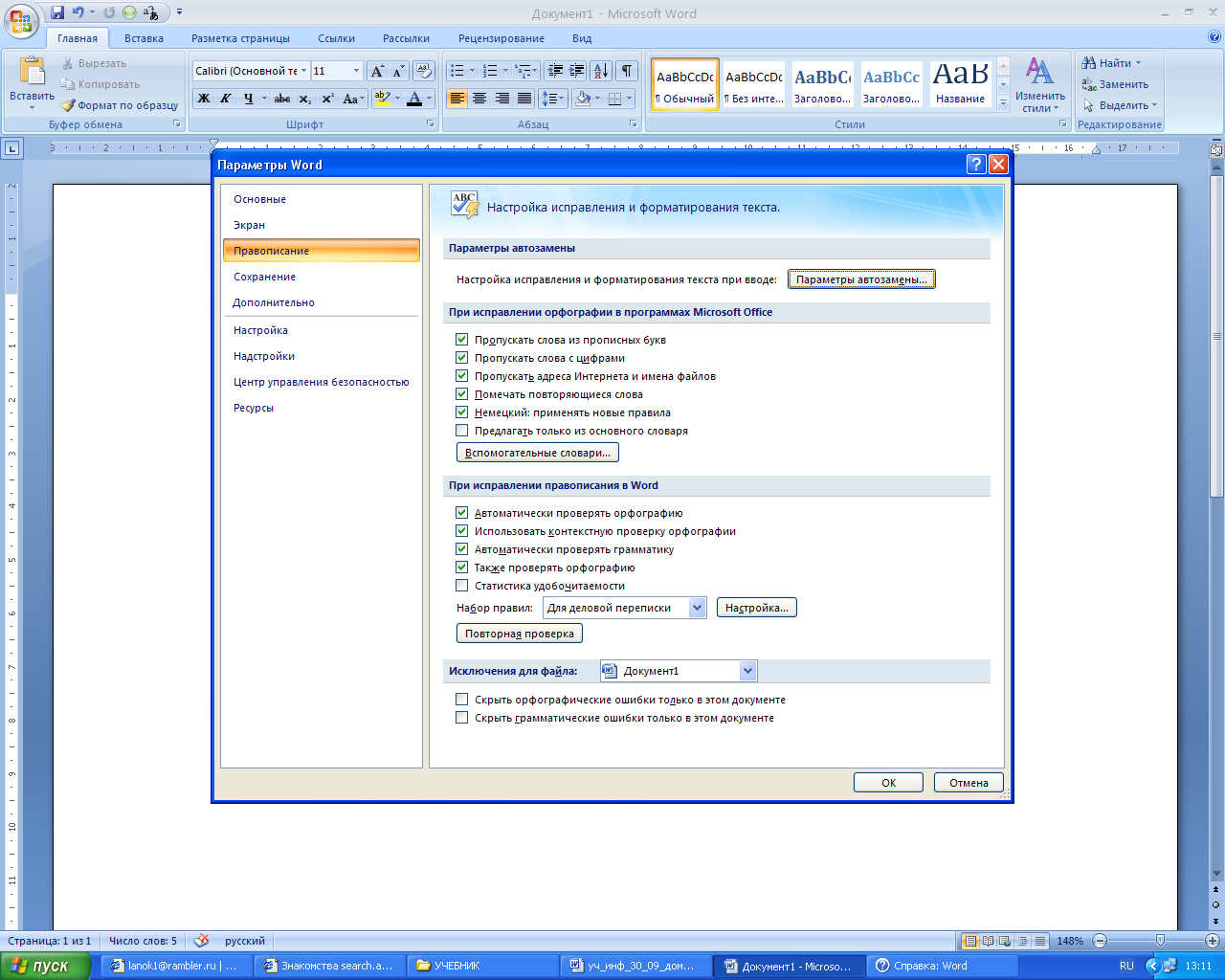Image resolution: width=1225 pixels, height=980 pixels.
Task: Click help question mark in dialog title
Action: click(976, 165)
